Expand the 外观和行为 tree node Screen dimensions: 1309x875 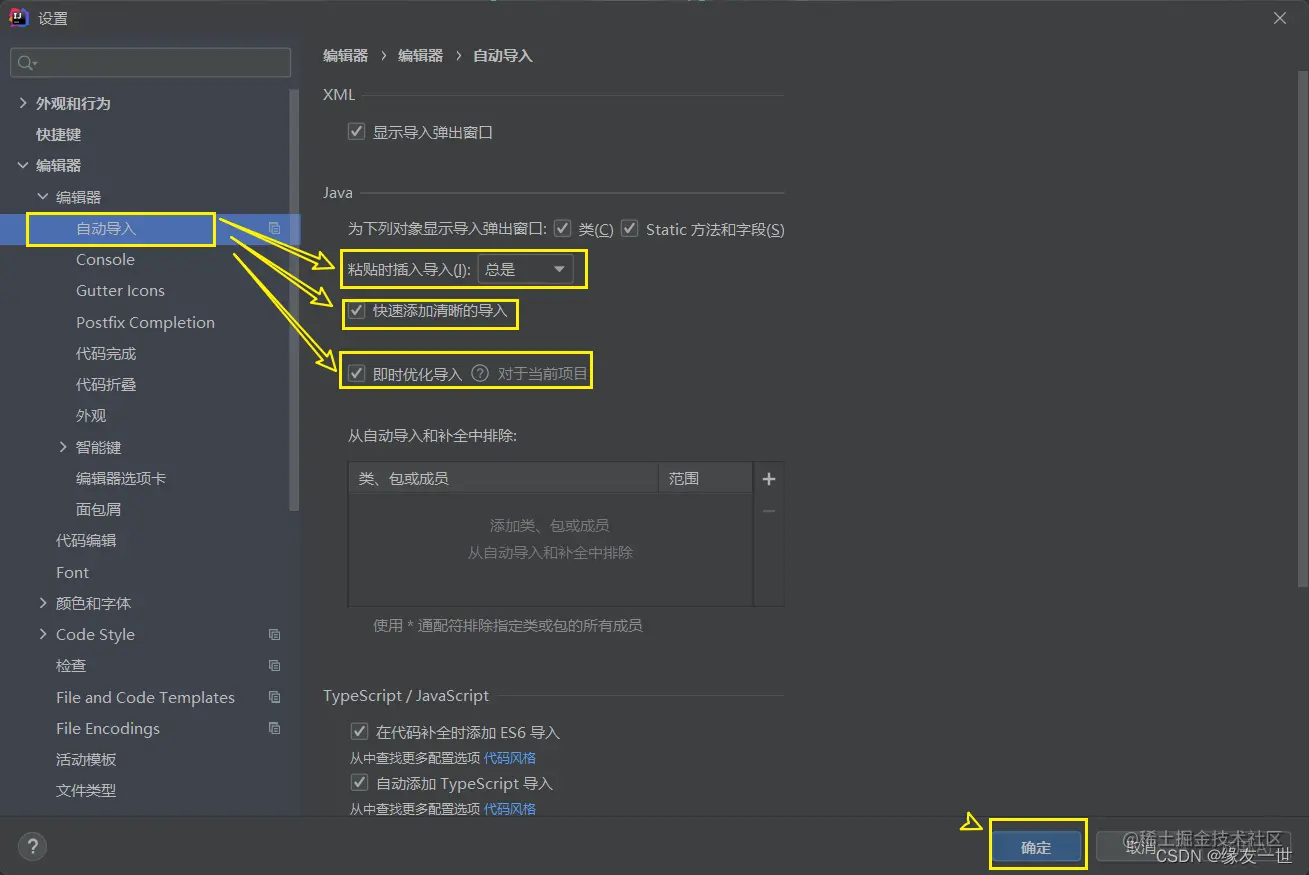(x=24, y=103)
